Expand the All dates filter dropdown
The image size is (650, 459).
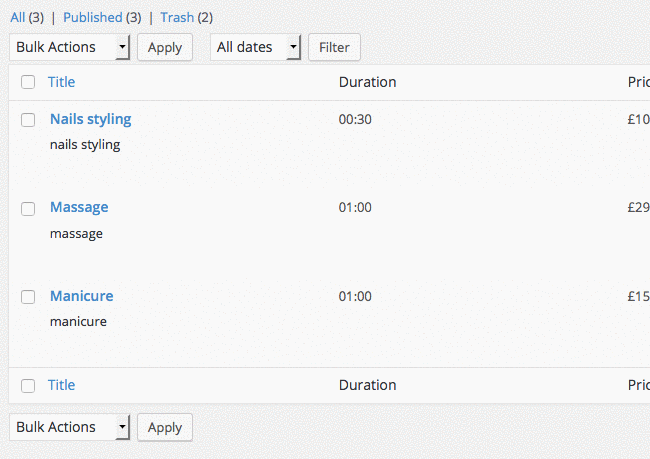coord(255,47)
